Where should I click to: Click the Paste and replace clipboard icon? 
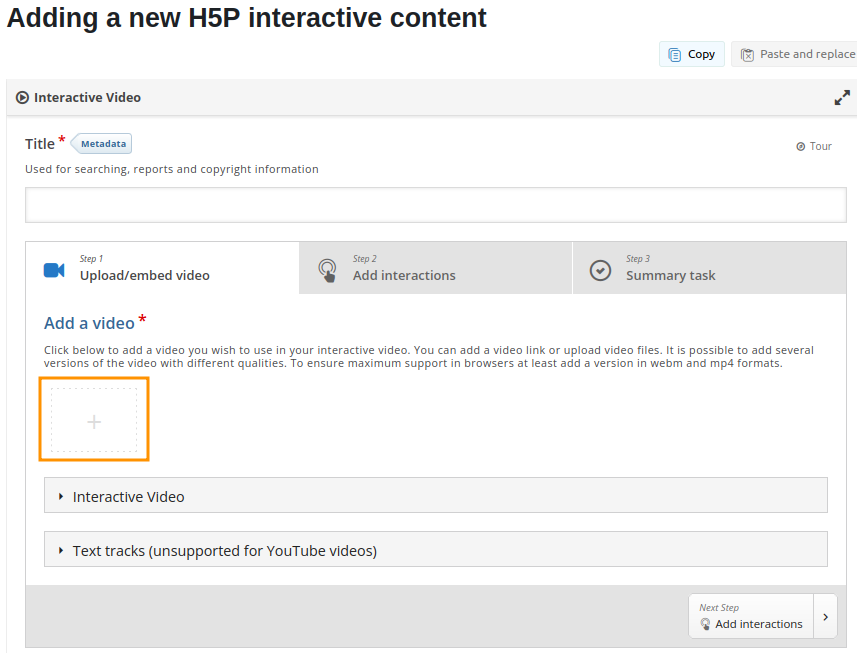(x=747, y=55)
